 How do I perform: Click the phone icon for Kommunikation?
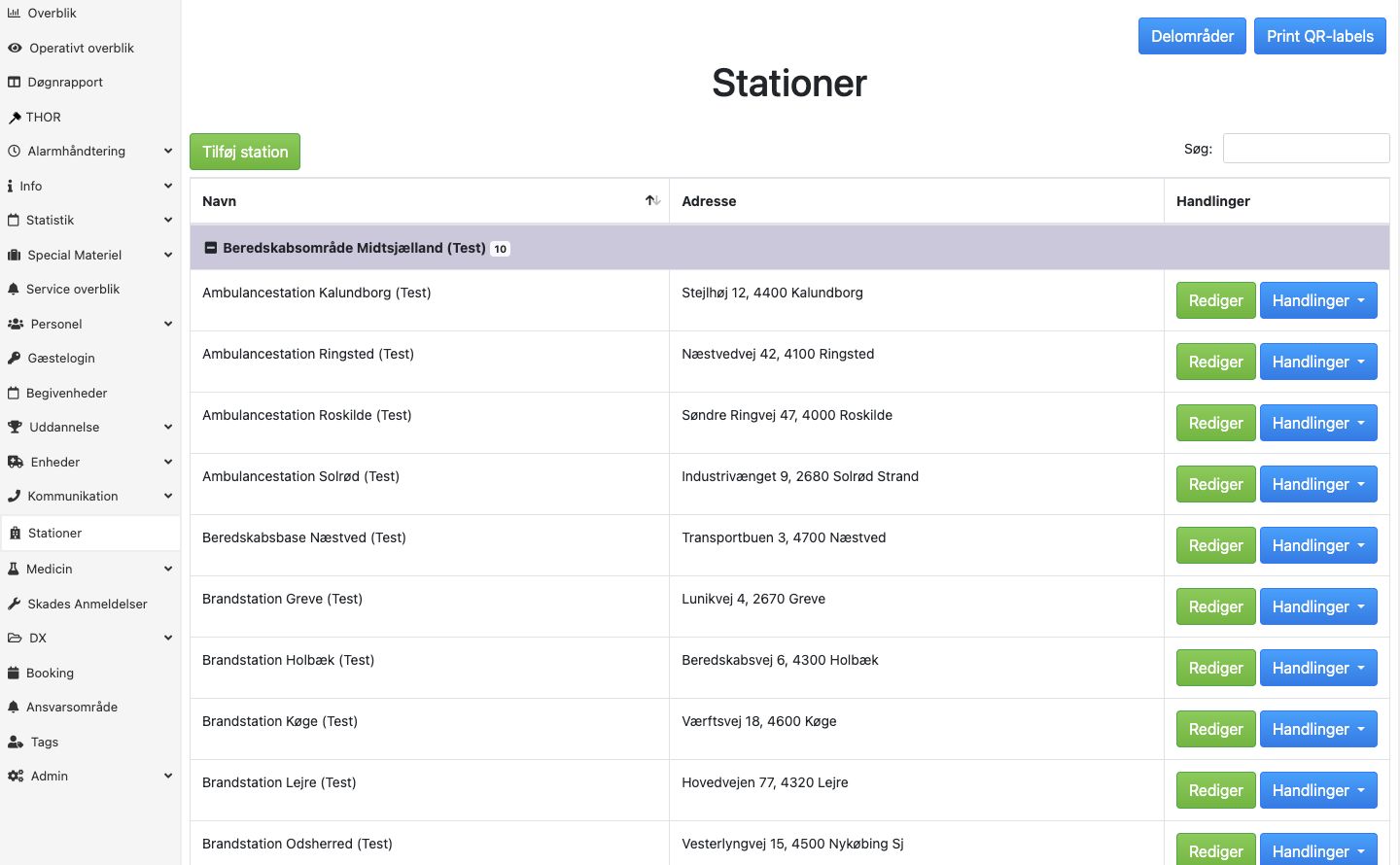coord(14,497)
